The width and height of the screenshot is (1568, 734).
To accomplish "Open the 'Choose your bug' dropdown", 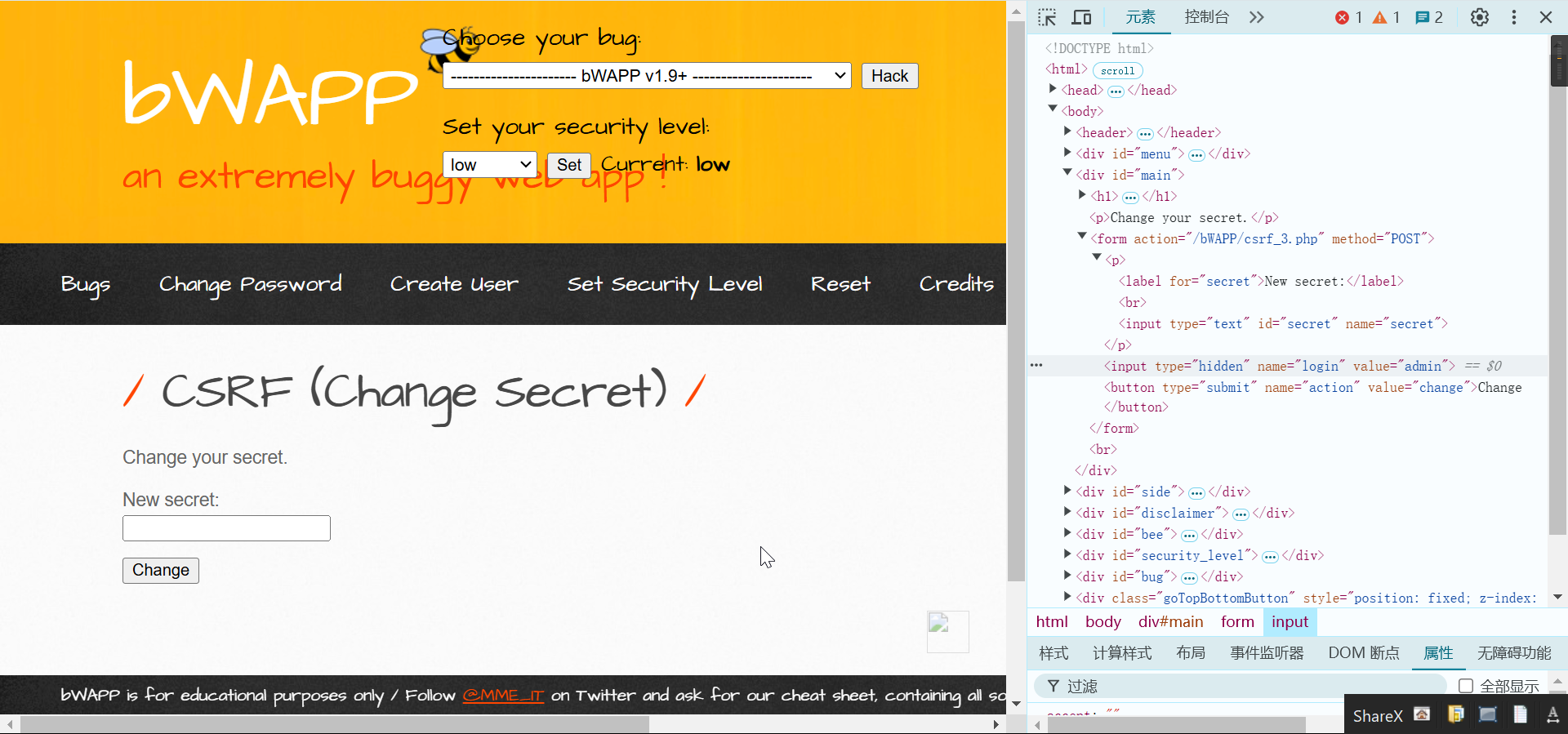I will pos(647,76).
